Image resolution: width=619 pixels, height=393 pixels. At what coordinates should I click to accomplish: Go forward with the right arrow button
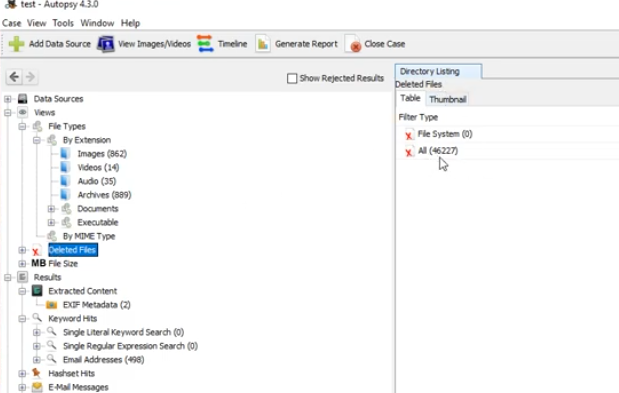30,77
